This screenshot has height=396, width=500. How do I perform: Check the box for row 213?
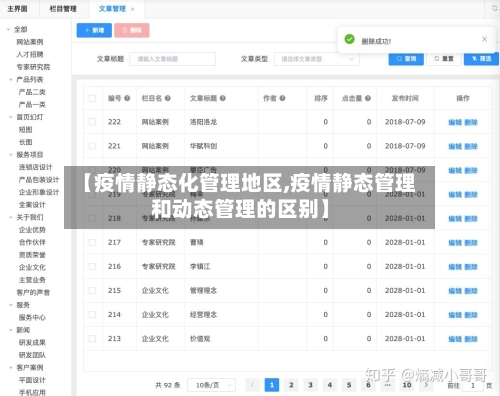pyautogui.click(x=92, y=338)
